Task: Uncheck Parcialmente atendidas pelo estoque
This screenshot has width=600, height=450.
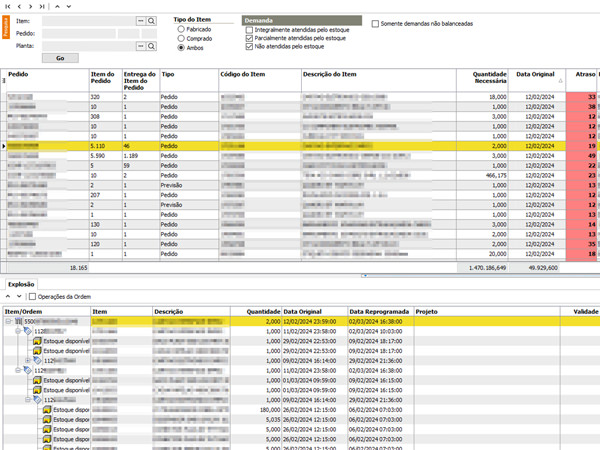Action: (x=249, y=38)
